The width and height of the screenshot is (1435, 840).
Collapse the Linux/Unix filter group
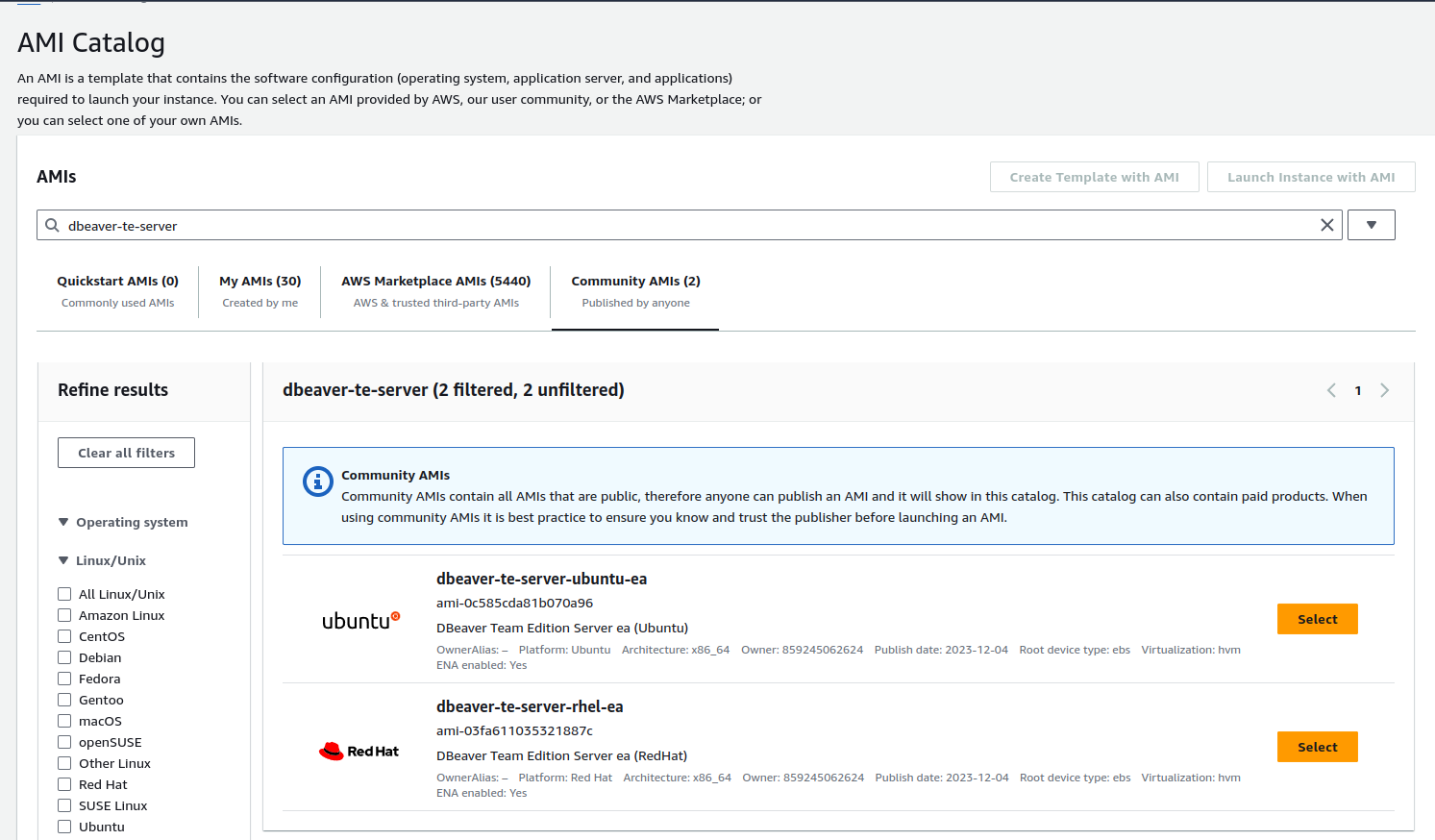(63, 560)
